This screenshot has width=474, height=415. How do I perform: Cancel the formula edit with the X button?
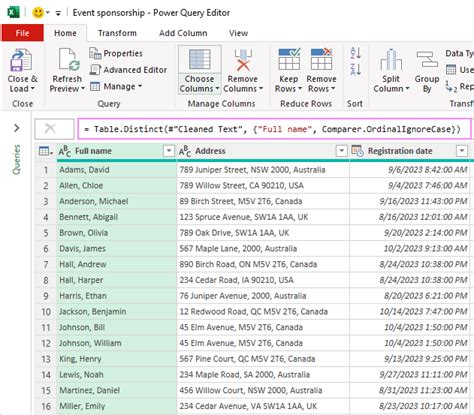click(50, 128)
